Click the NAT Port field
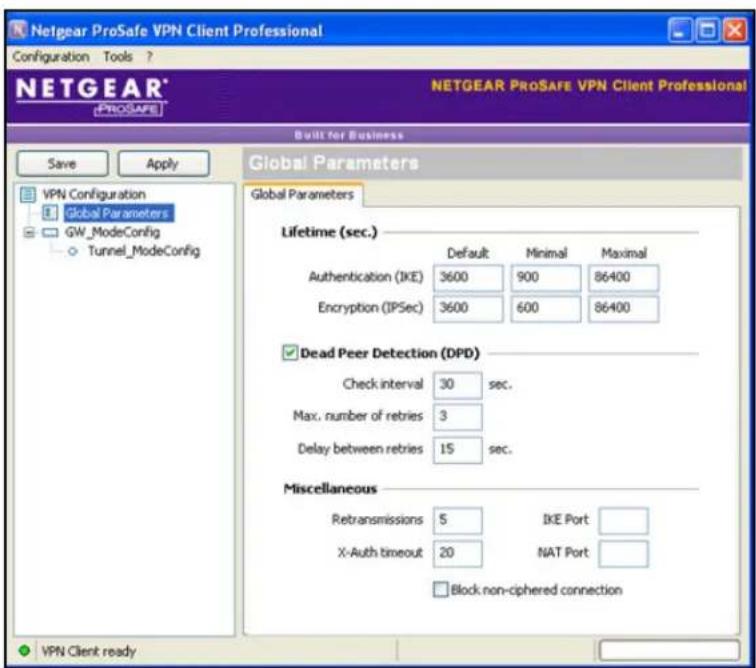 (x=623, y=553)
